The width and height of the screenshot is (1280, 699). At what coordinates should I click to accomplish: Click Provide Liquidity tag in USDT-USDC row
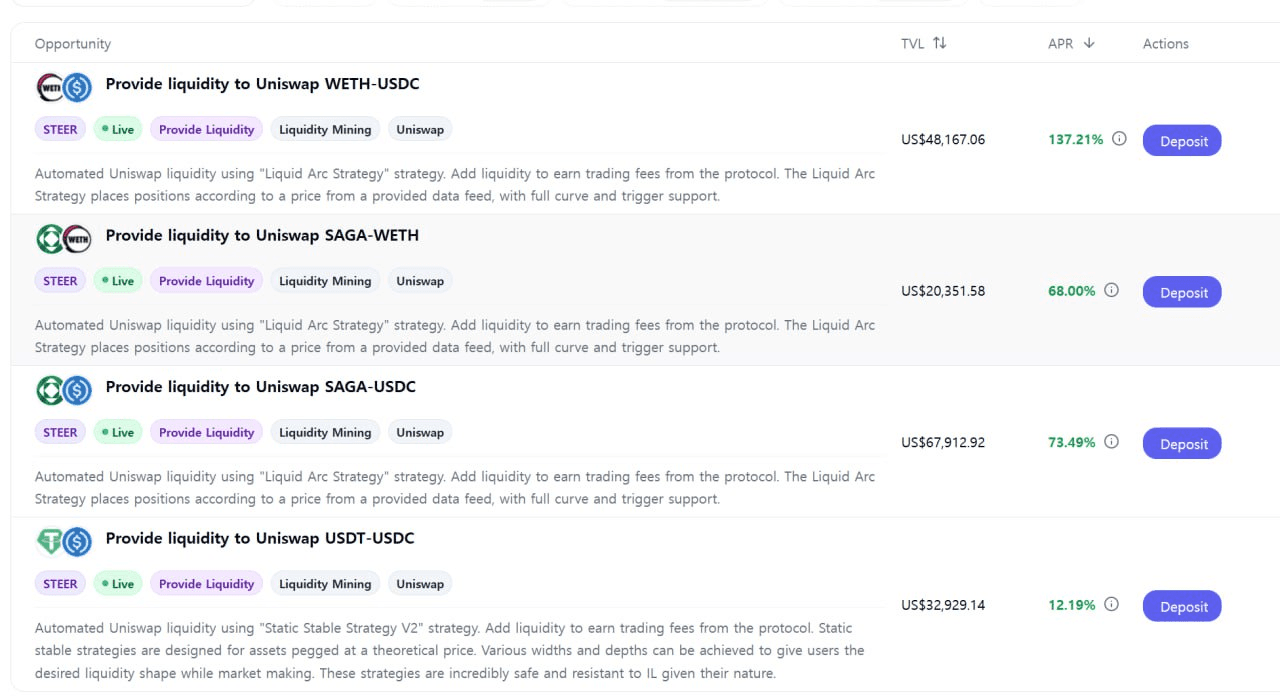[x=206, y=584]
